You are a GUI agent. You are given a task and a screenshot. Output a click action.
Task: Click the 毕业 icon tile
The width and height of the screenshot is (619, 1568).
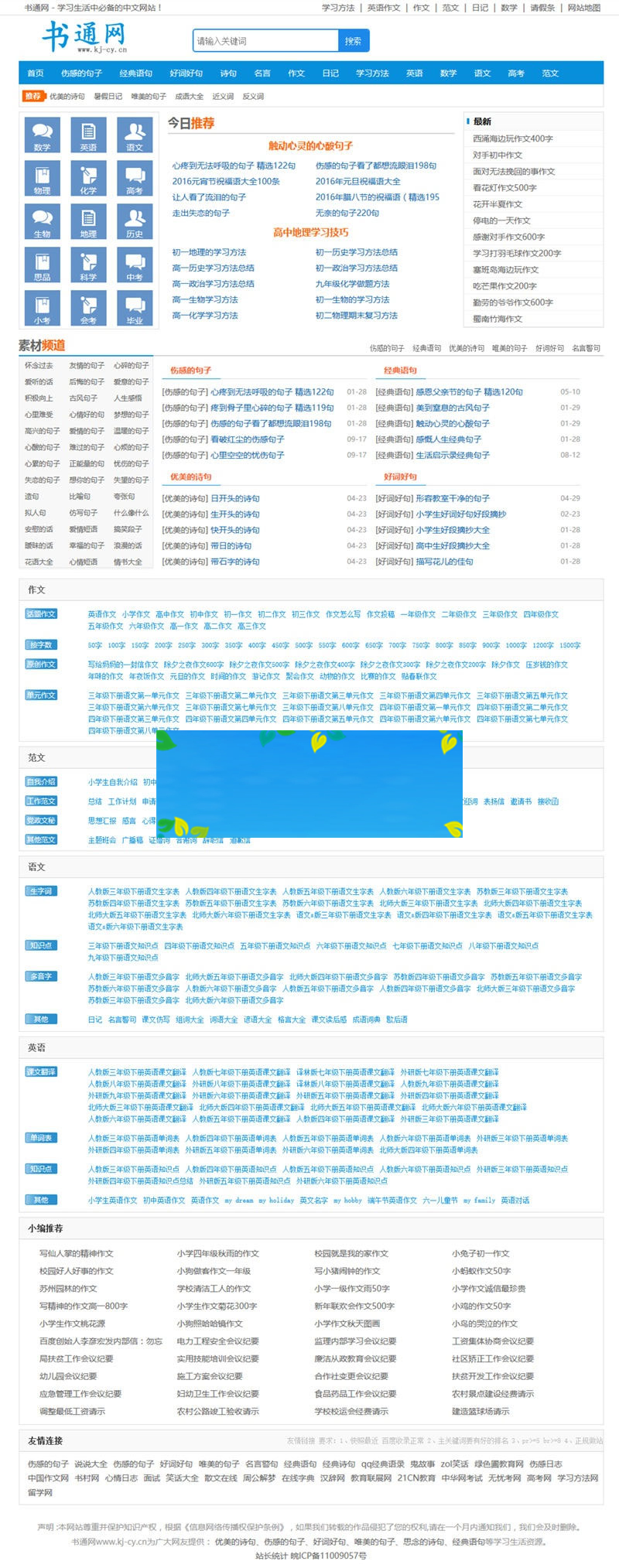click(135, 309)
